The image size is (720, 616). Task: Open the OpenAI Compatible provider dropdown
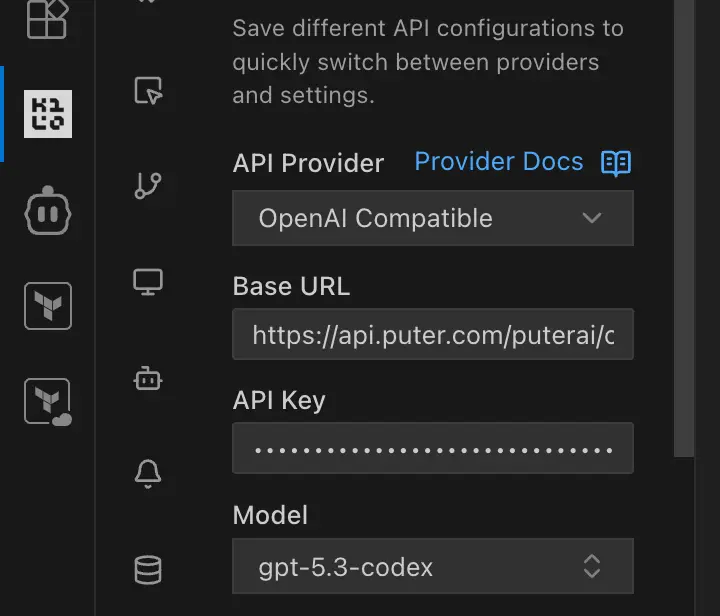pyautogui.click(x=433, y=218)
